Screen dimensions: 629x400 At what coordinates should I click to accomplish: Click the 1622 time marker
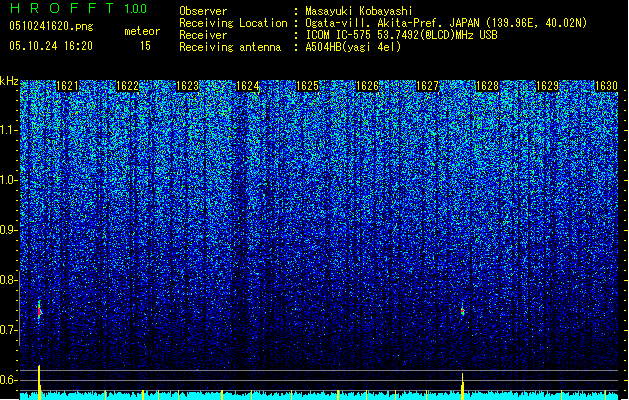pyautogui.click(x=127, y=86)
